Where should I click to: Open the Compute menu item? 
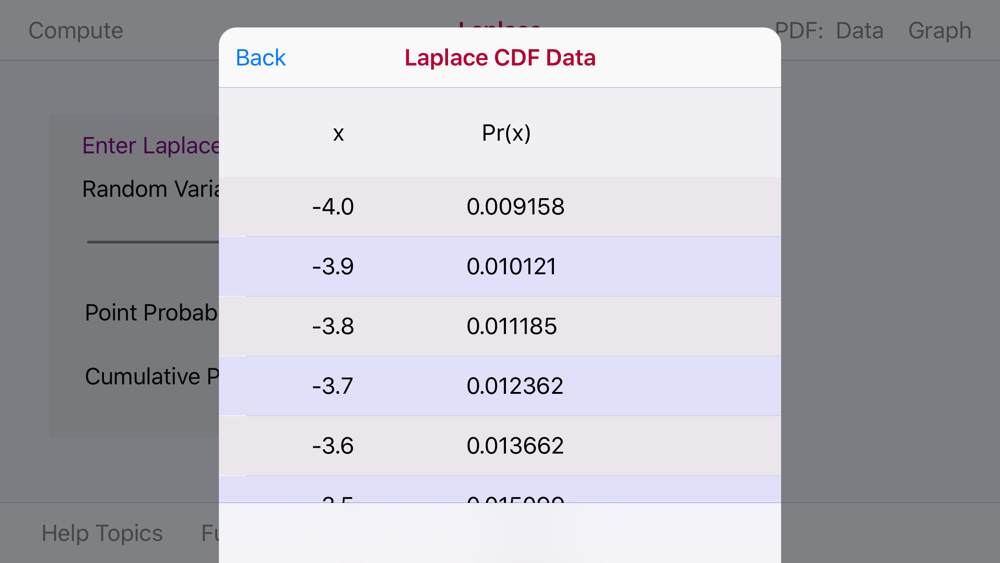(75, 31)
